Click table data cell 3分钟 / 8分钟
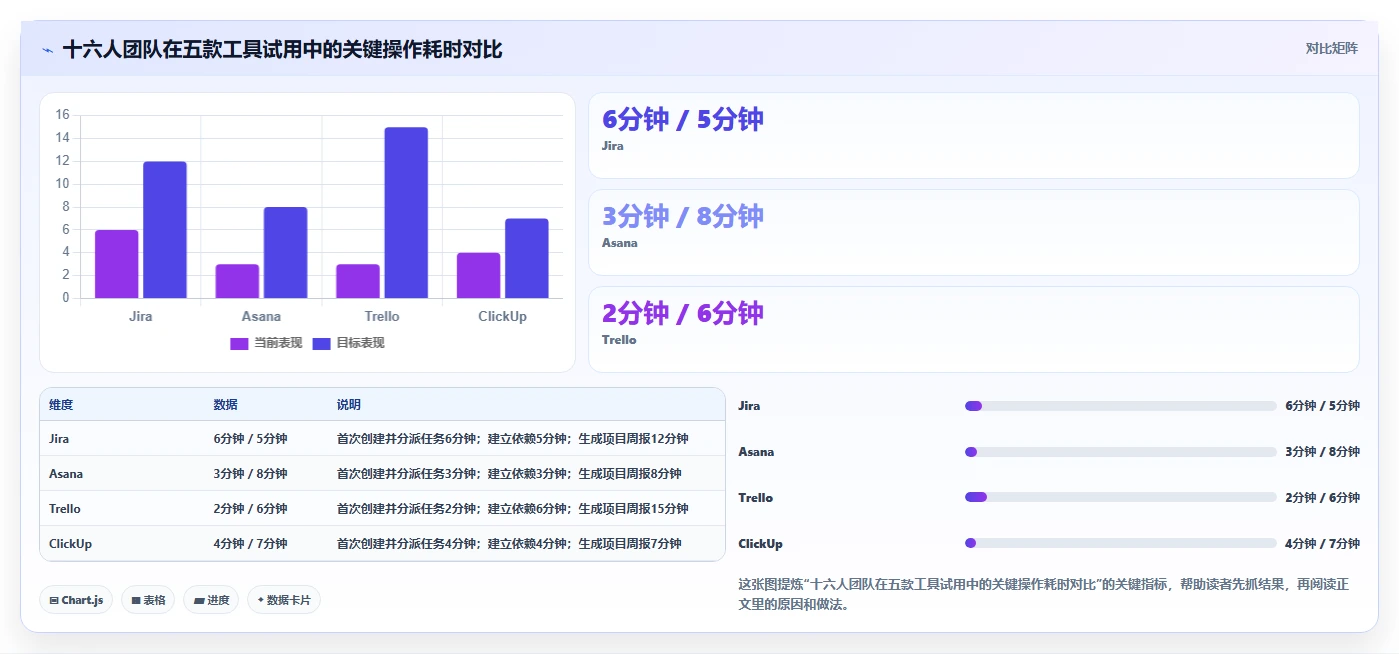The width and height of the screenshot is (1399, 654). click(250, 474)
